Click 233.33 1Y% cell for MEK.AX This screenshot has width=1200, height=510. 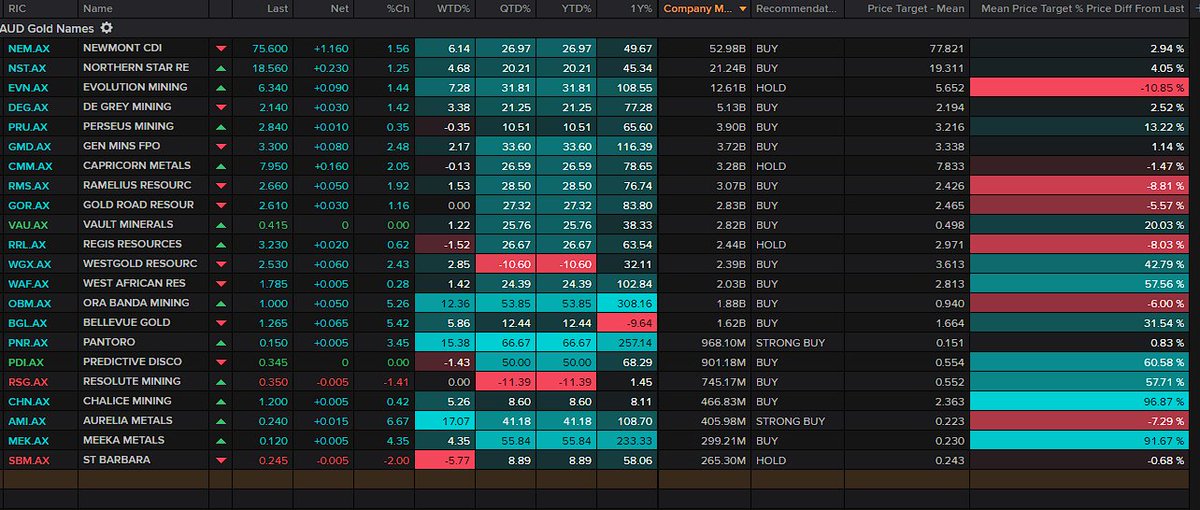pyautogui.click(x=627, y=440)
